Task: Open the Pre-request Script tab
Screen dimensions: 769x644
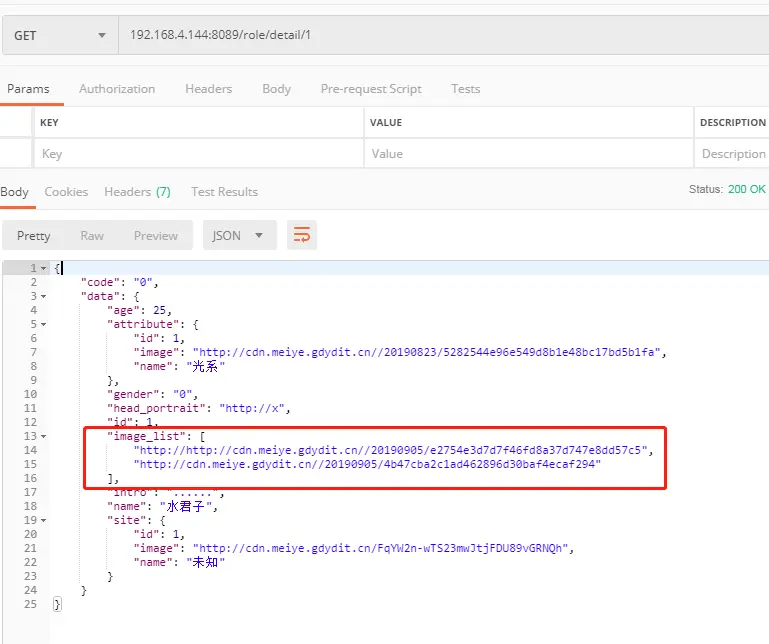Action: pos(371,89)
